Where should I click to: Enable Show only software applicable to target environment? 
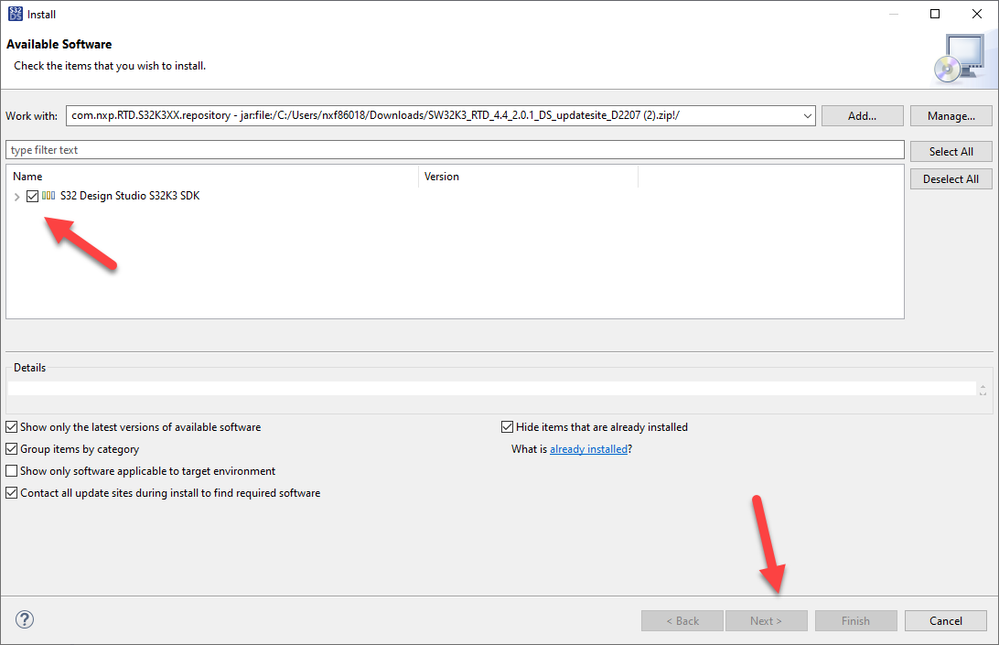11,471
